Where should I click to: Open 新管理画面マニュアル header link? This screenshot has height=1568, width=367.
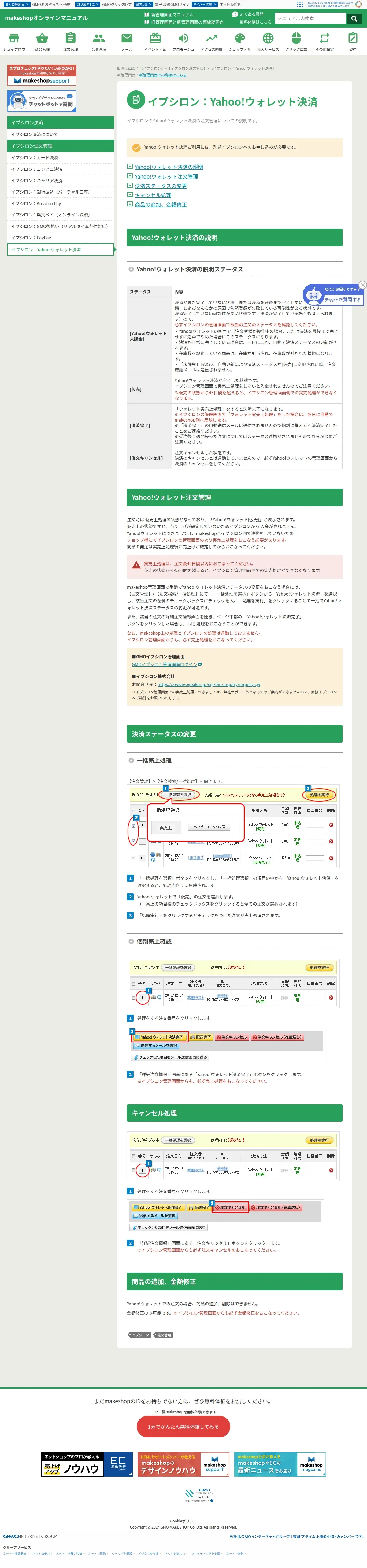(x=169, y=14)
